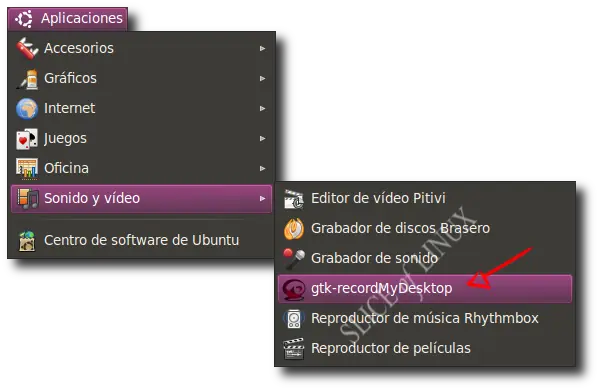Screen dimensions: 599x390
Task: Launch Grabador de discos Brasero
Action: point(425,228)
